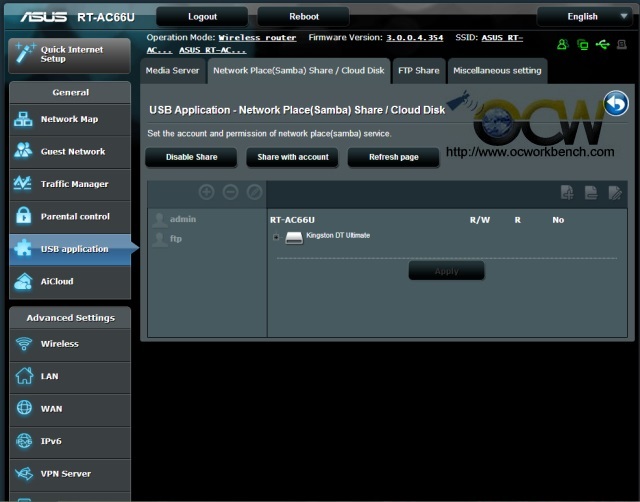Open Network Map in sidebar
The width and height of the screenshot is (640, 502).
pos(70,119)
